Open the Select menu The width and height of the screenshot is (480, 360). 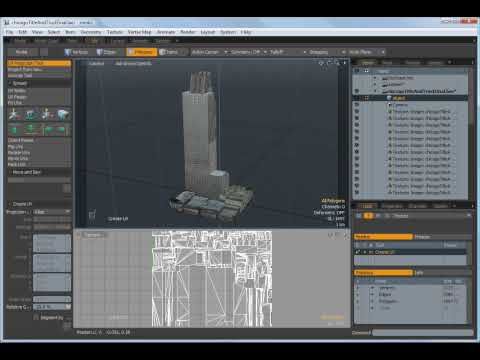[x=54, y=32]
